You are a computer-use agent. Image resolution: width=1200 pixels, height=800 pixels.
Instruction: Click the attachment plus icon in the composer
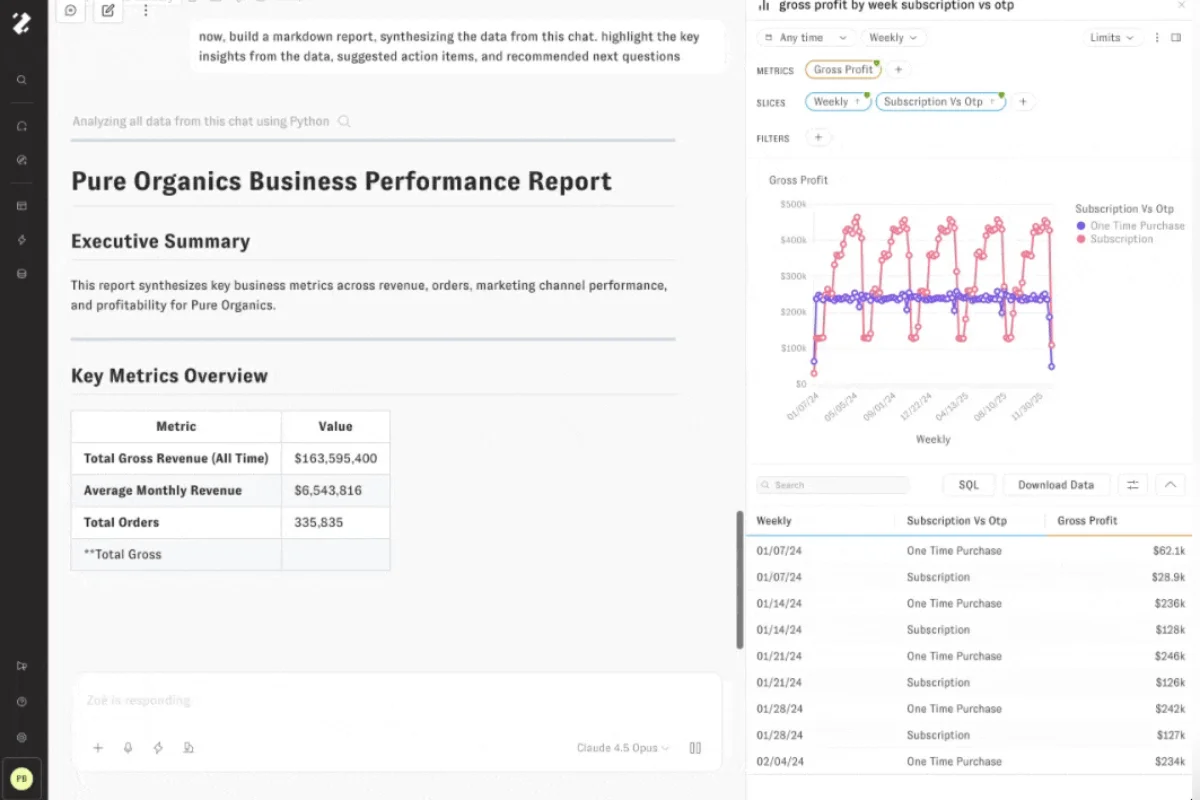pyautogui.click(x=97, y=747)
